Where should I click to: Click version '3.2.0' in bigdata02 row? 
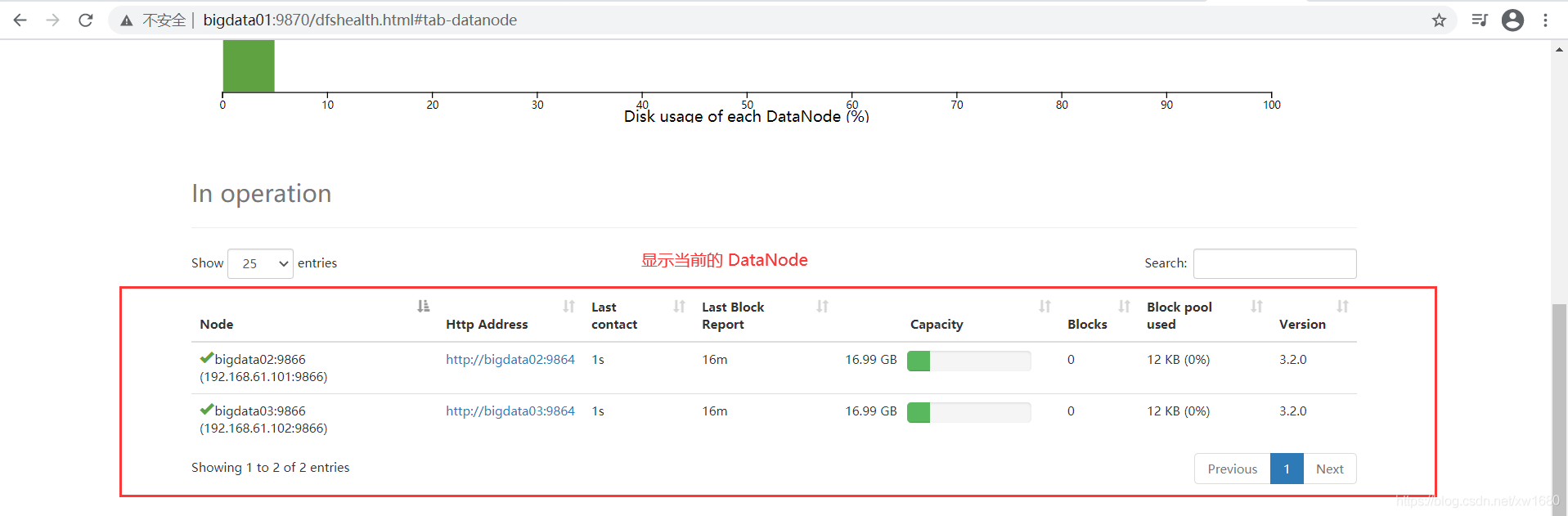point(1293,360)
